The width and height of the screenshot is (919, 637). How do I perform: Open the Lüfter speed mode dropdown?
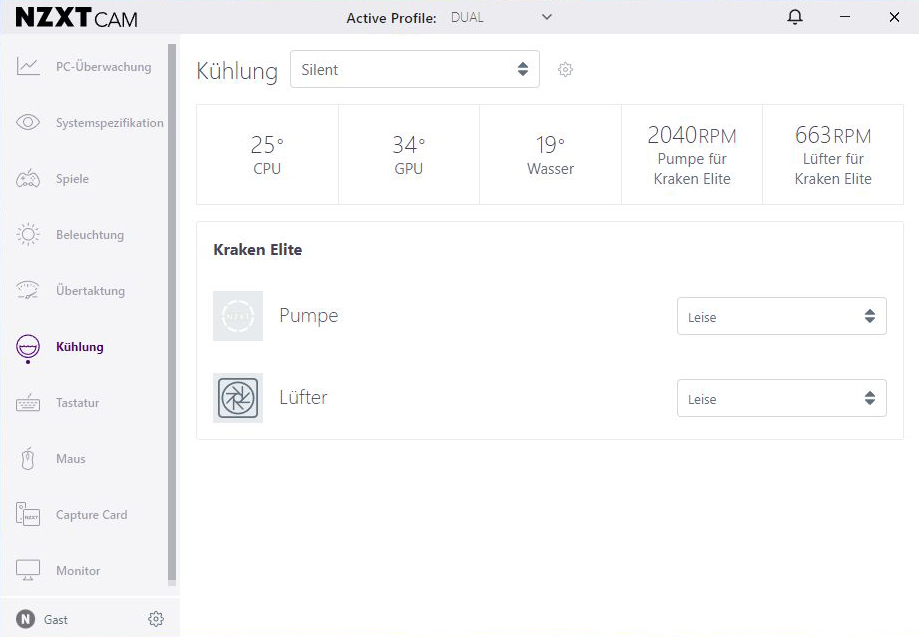(781, 399)
